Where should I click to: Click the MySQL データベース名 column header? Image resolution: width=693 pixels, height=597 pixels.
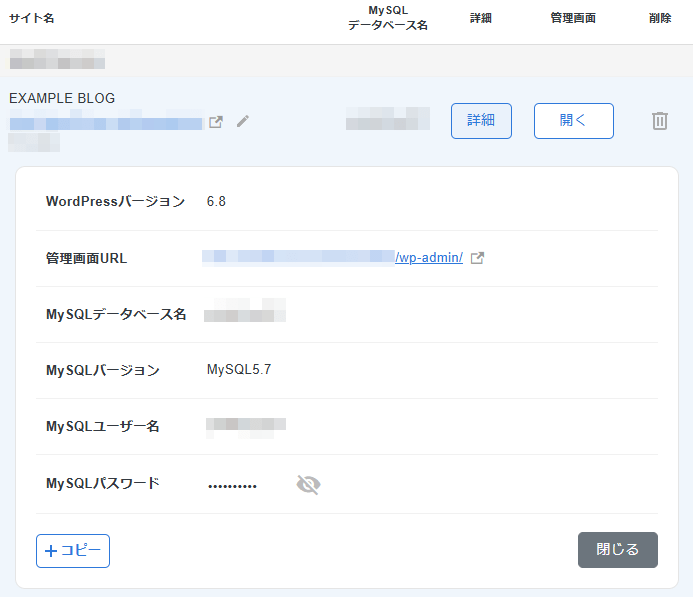pyautogui.click(x=387, y=18)
